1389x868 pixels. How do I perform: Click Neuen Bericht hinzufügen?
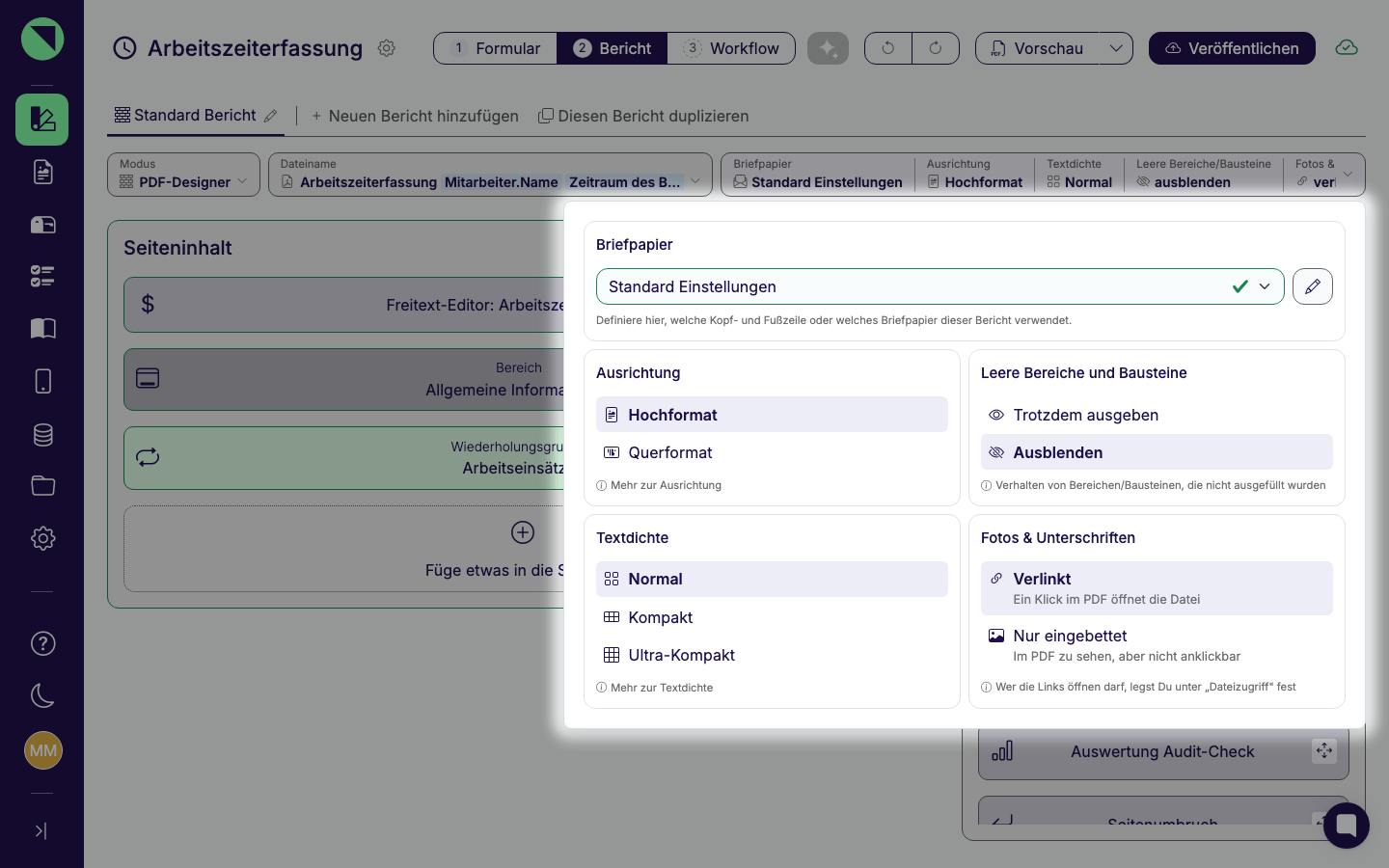tap(415, 116)
